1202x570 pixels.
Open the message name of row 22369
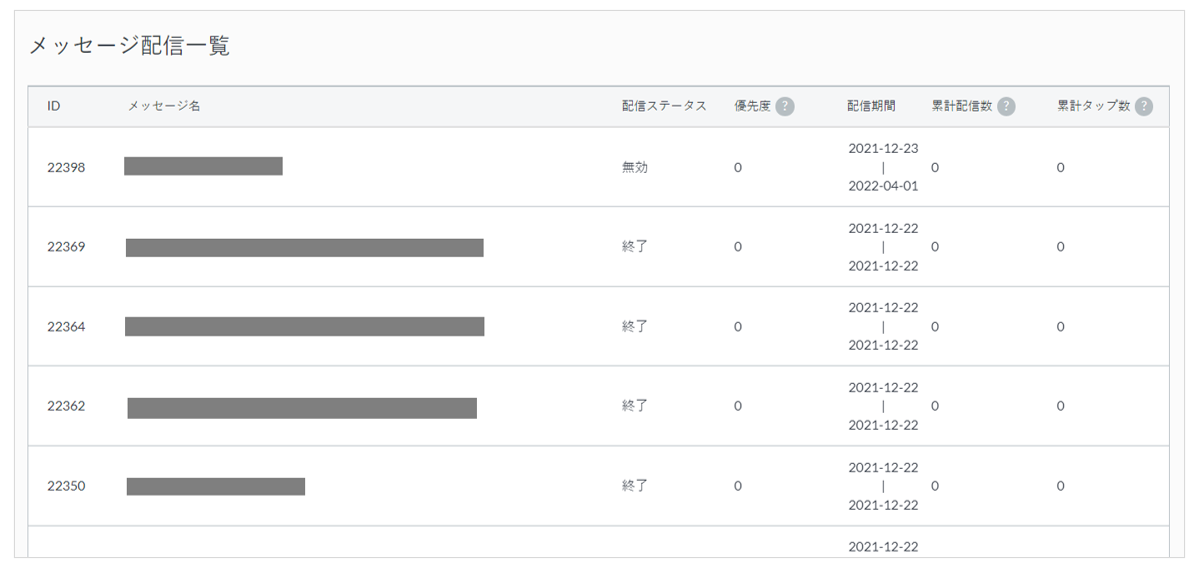(x=305, y=248)
